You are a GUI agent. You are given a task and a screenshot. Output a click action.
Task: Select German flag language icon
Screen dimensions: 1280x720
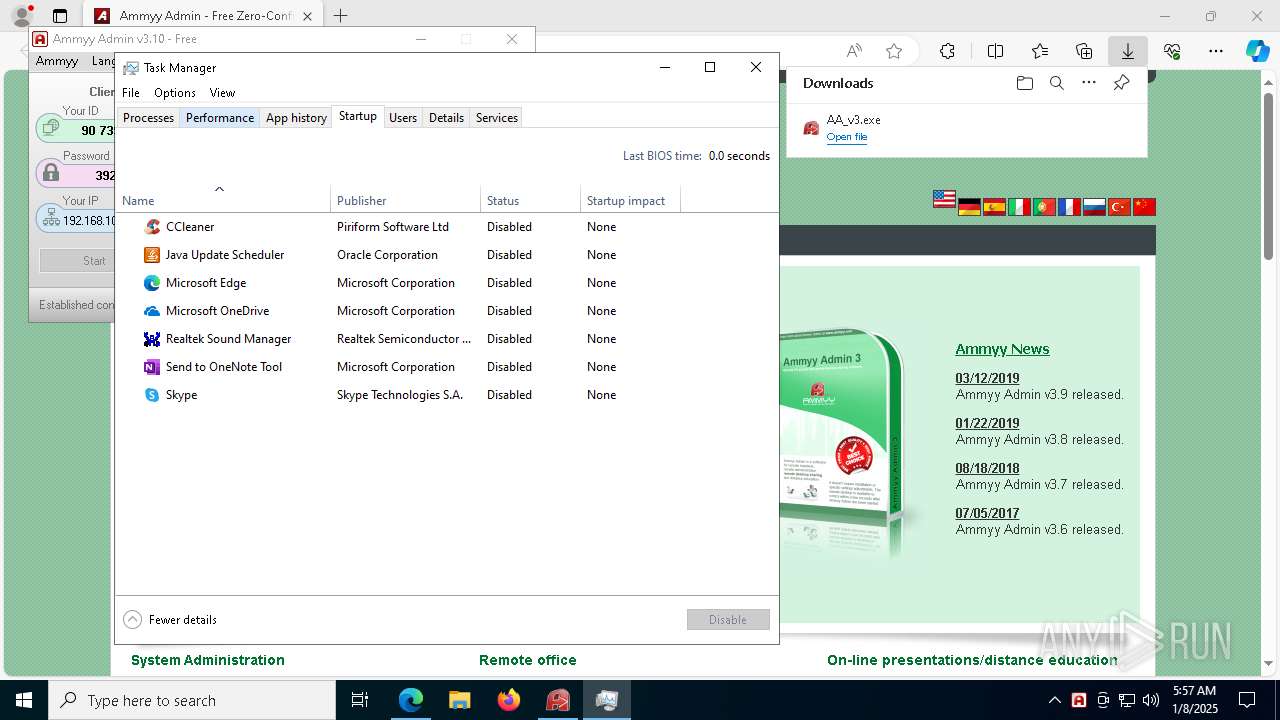(969, 207)
